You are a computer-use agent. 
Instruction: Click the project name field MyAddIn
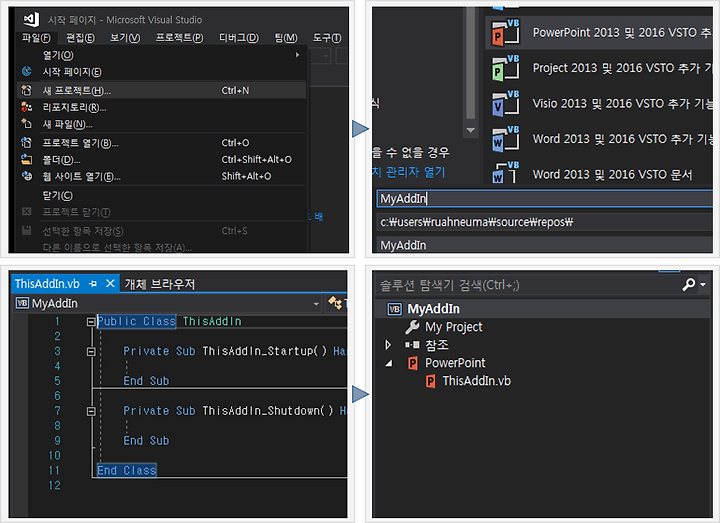click(x=545, y=199)
